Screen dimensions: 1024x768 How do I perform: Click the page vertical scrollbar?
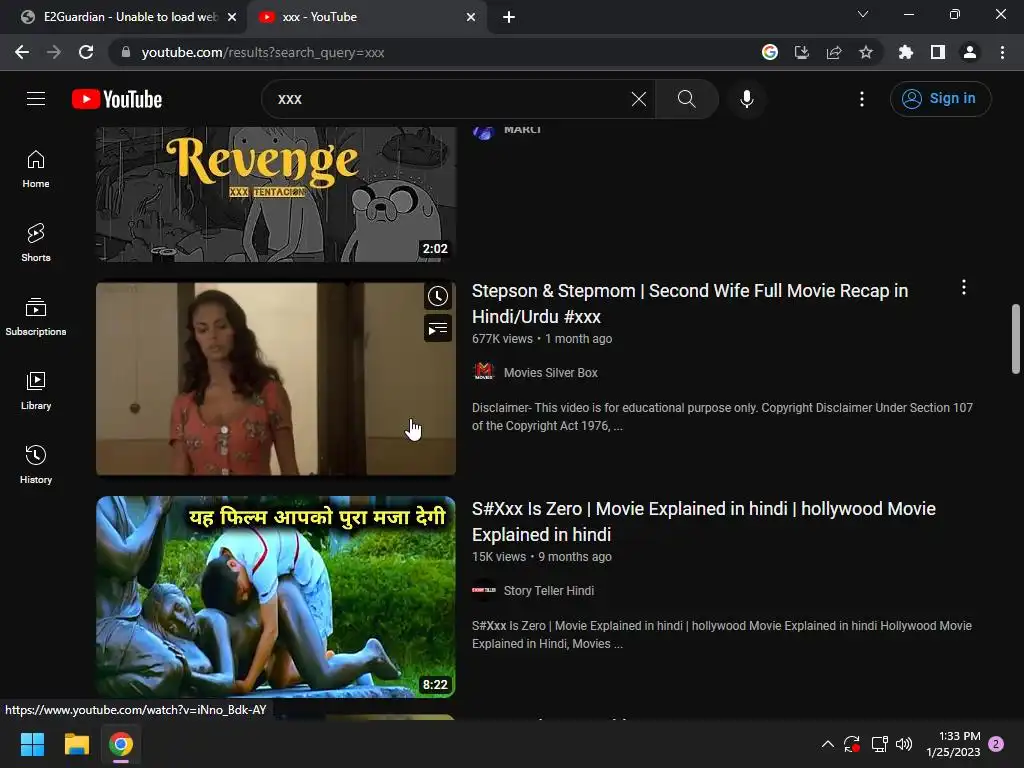coord(1016,339)
